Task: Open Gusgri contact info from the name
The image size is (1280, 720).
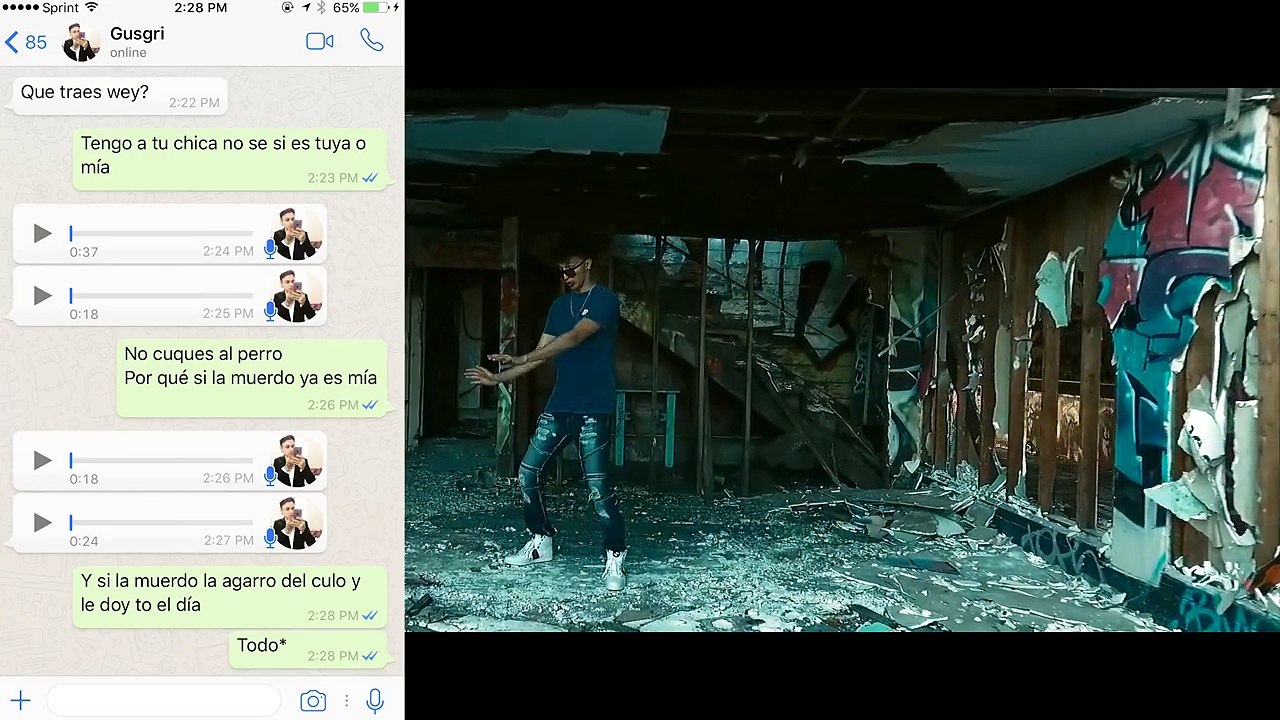Action: 137,33
